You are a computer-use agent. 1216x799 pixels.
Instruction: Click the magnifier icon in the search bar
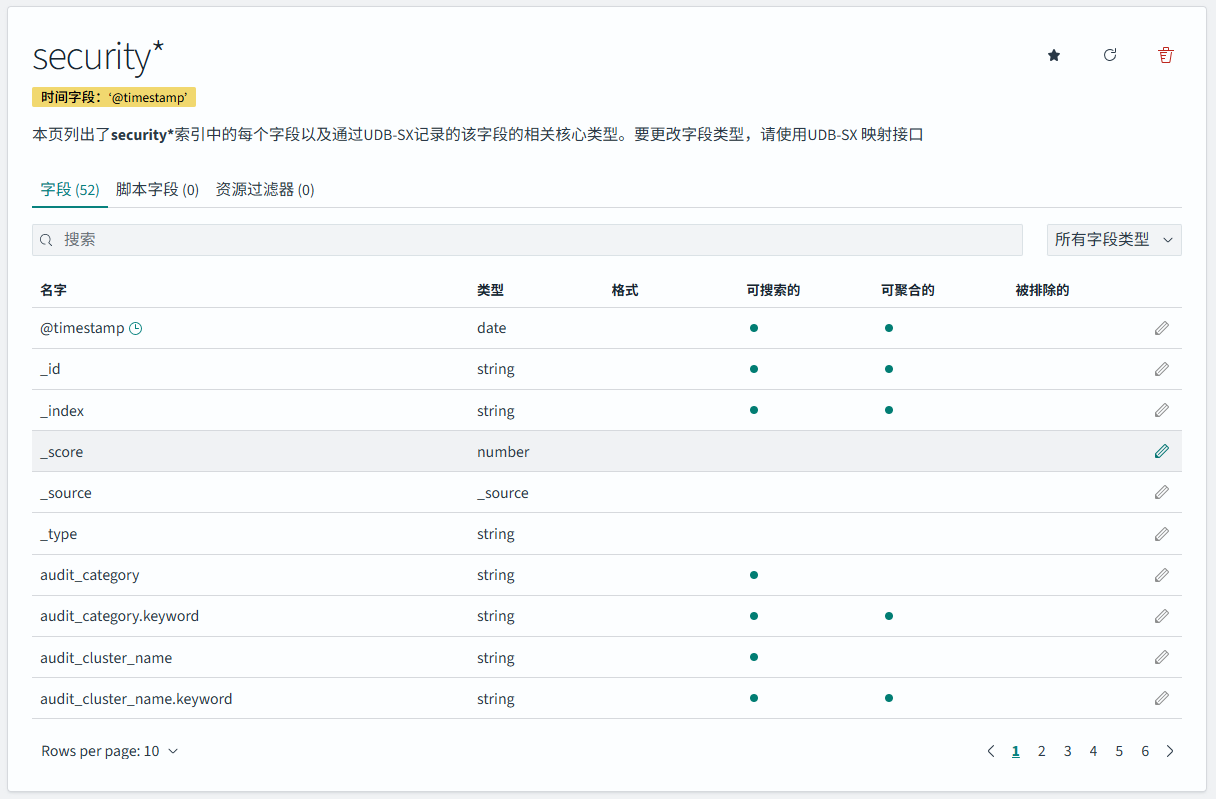pos(46,240)
